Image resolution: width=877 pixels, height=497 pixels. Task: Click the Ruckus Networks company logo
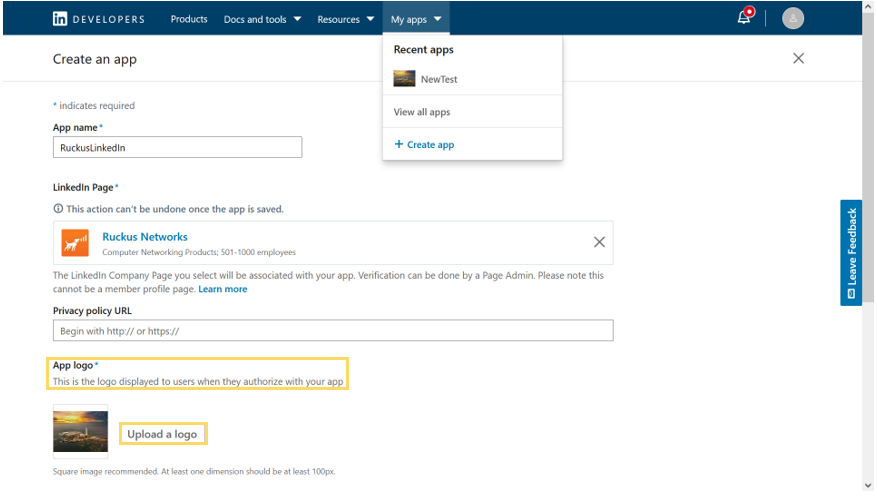75,243
